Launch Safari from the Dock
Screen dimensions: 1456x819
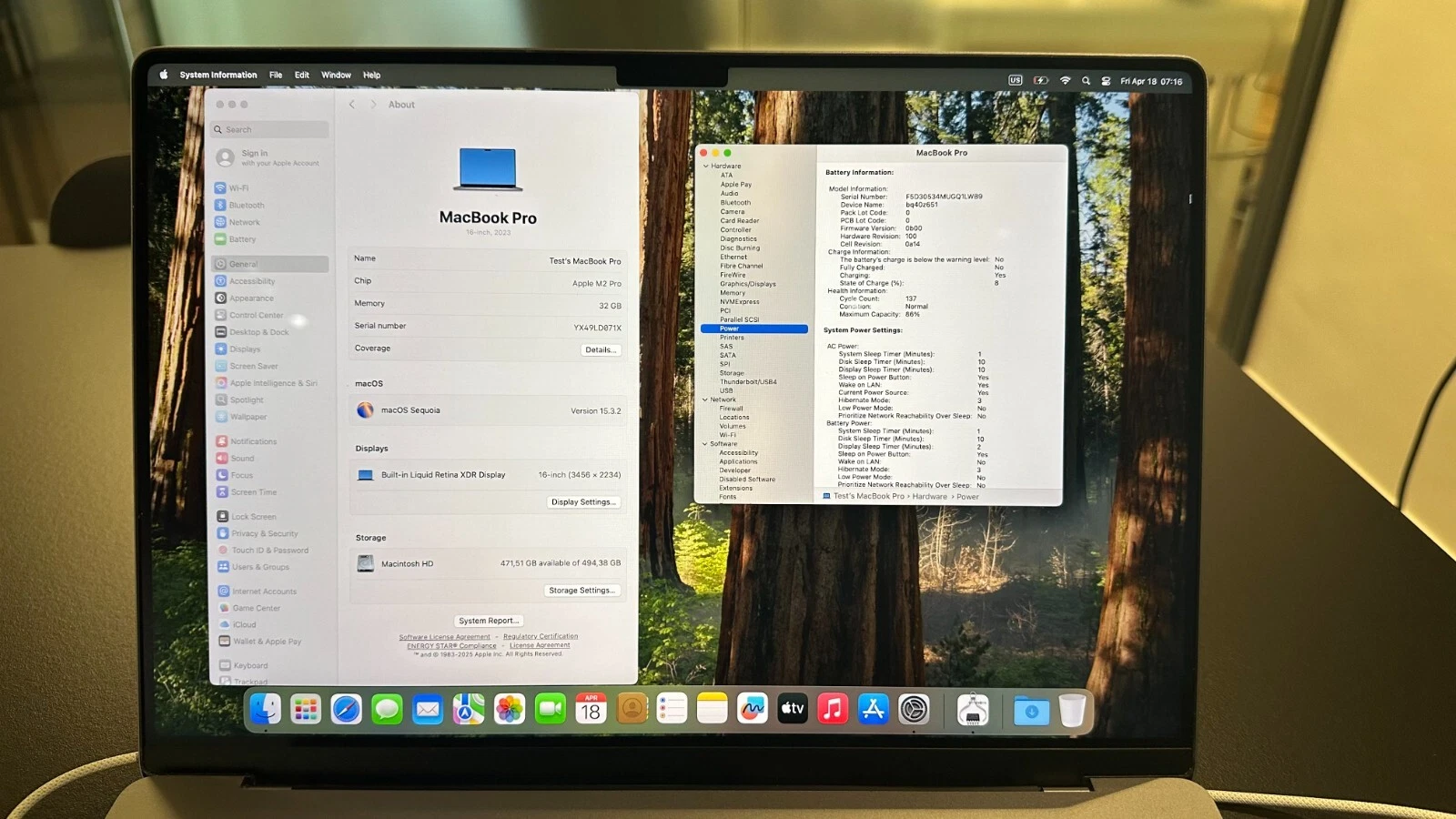pyautogui.click(x=346, y=709)
